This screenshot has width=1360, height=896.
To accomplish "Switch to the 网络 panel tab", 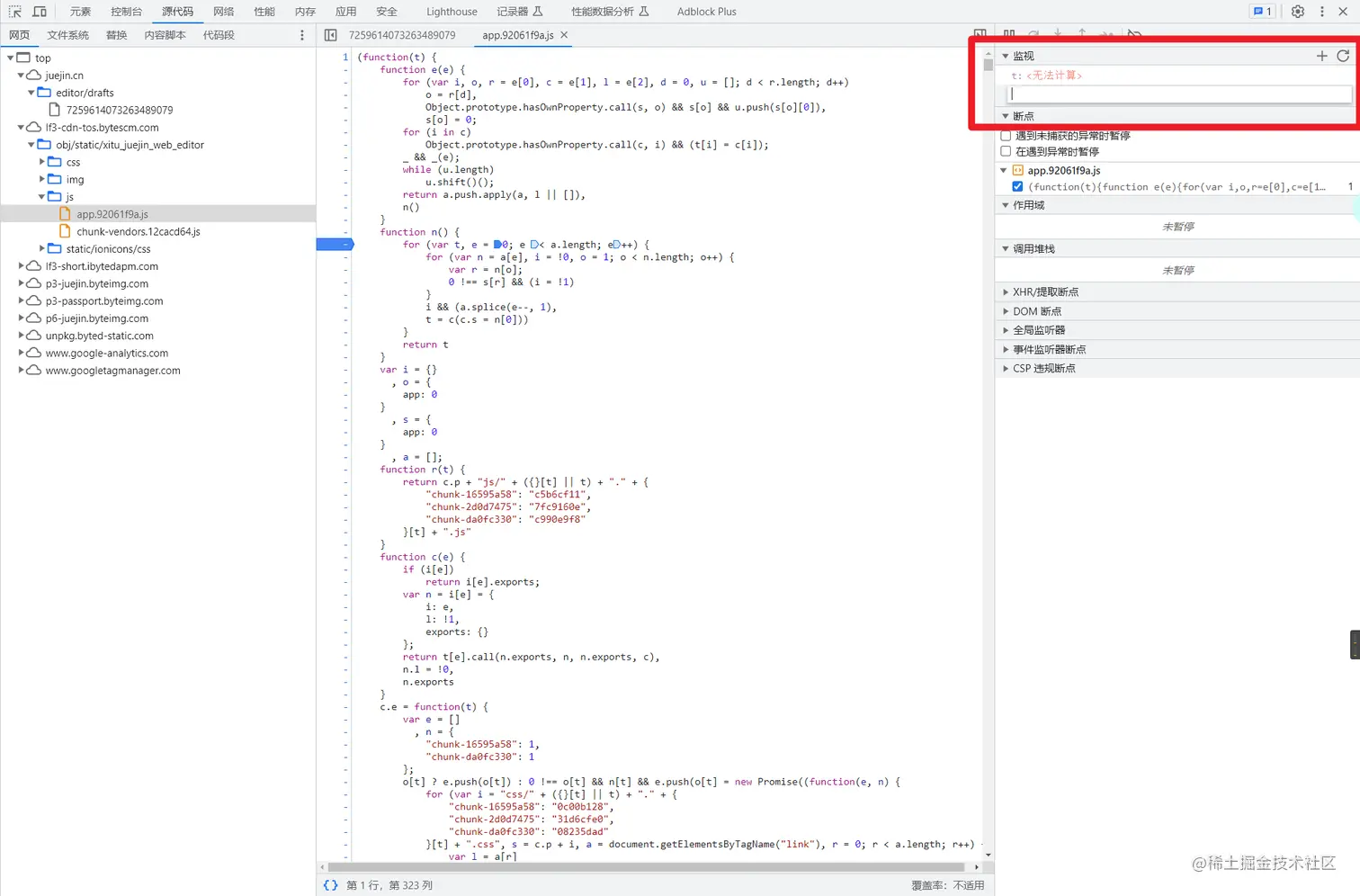I will 224,12.
